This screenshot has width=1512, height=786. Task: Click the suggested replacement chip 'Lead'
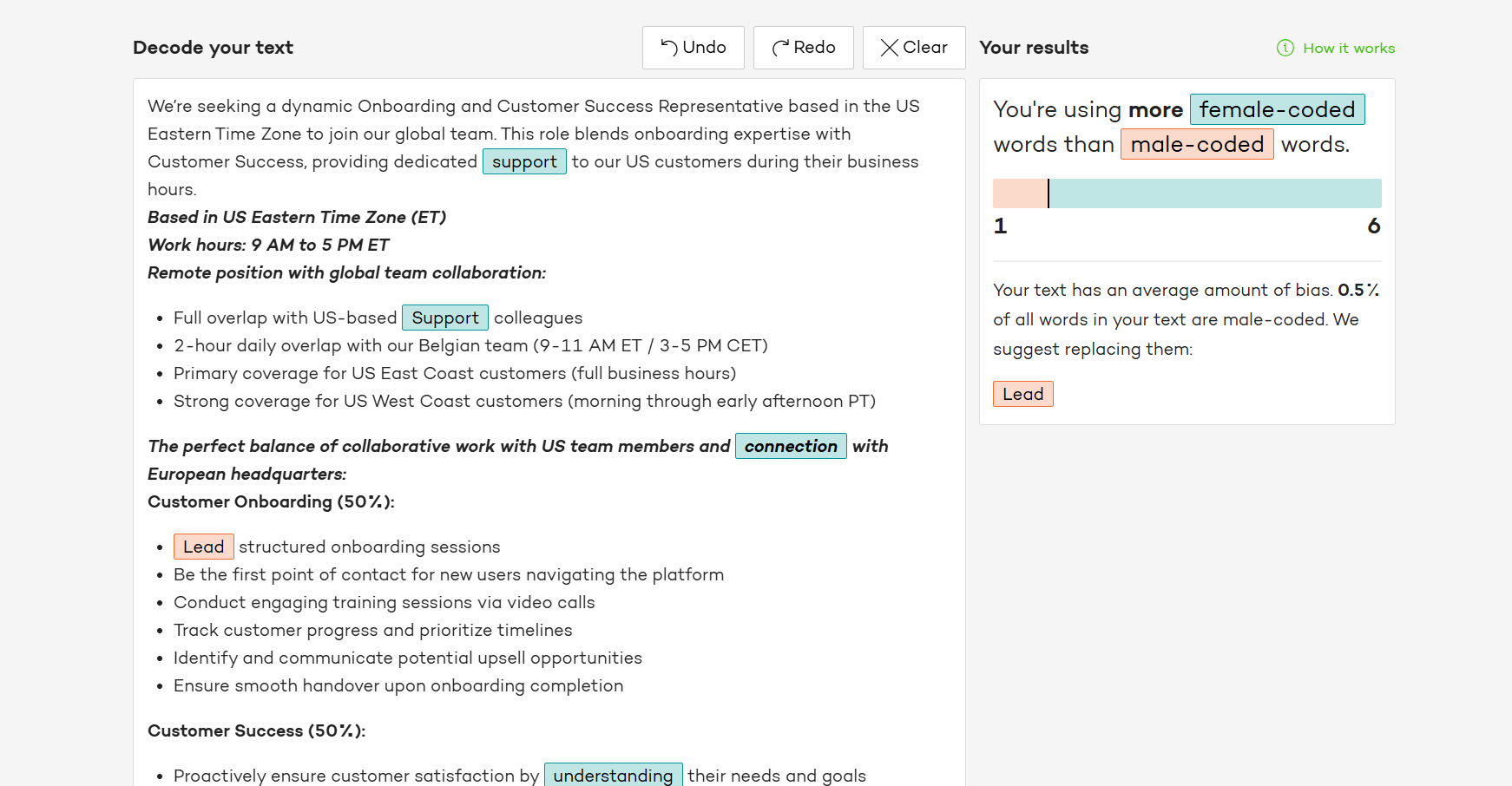pyautogui.click(x=1022, y=394)
